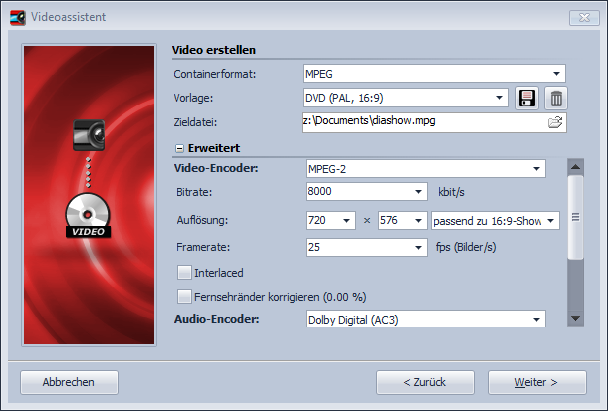Enable the Interlaced checkbox
Viewport: 608px width, 411px height.
184,272
